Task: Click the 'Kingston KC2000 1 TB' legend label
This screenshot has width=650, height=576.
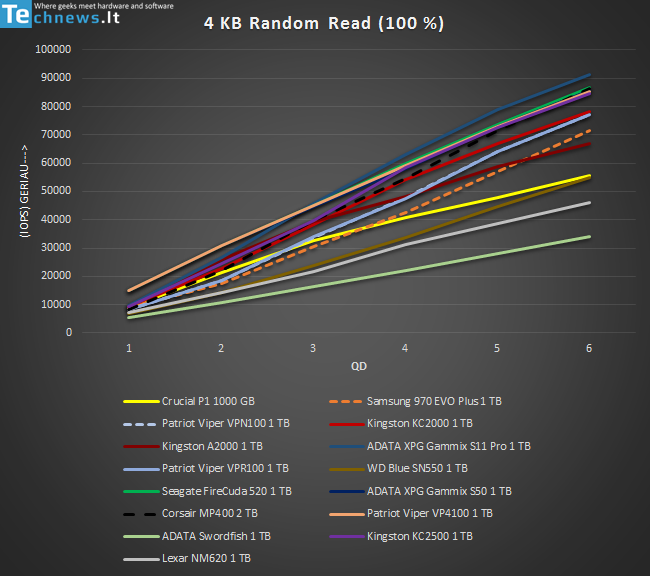Action: click(420, 423)
